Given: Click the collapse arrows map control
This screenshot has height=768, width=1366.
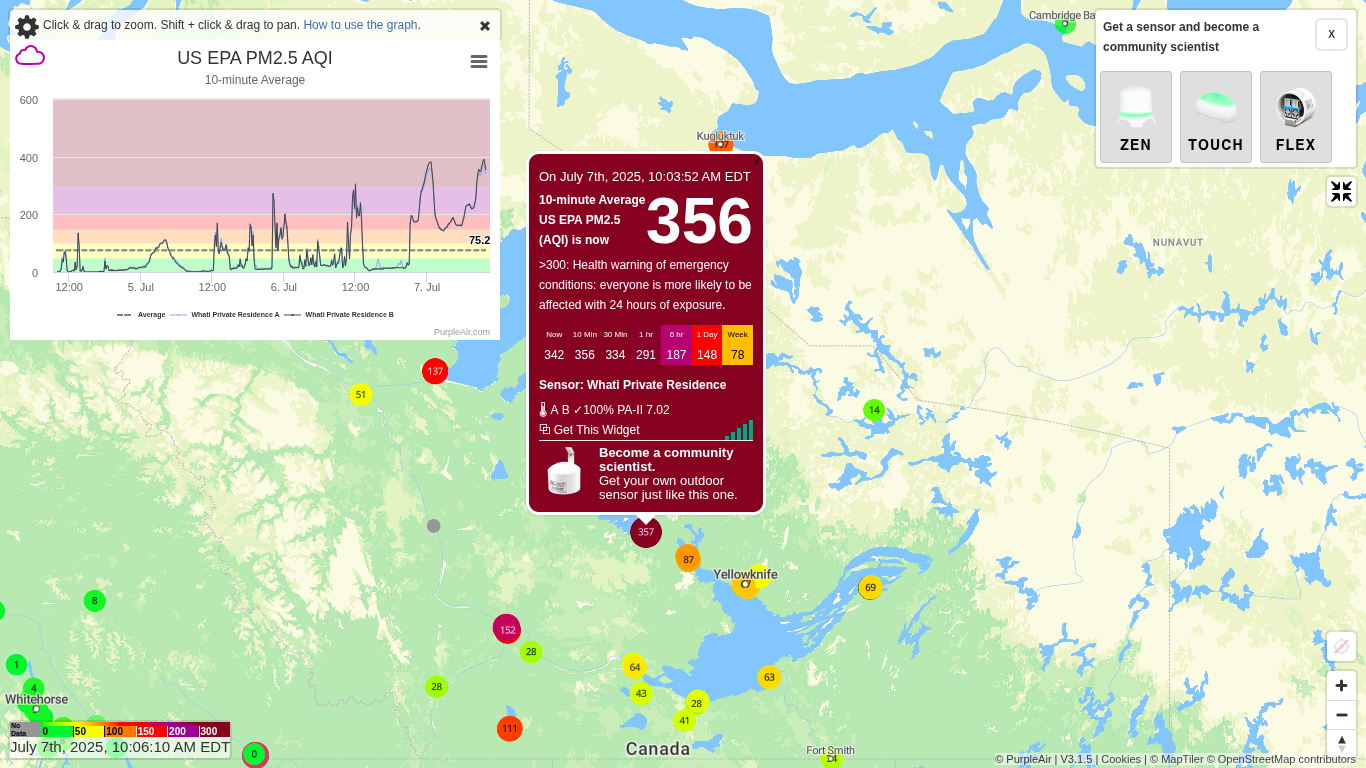Looking at the screenshot, I should pos(1342,192).
